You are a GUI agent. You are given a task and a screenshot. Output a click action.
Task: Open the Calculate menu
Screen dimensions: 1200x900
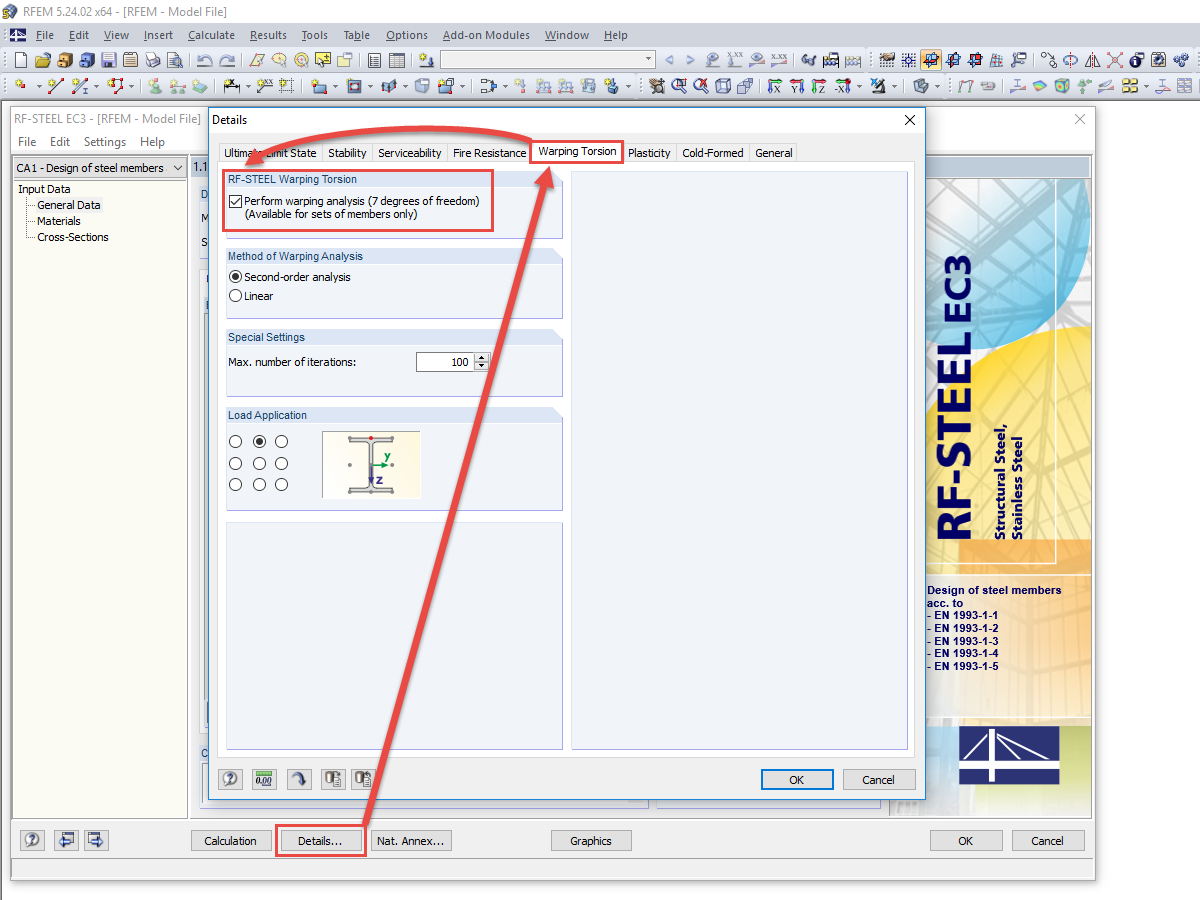[x=211, y=35]
